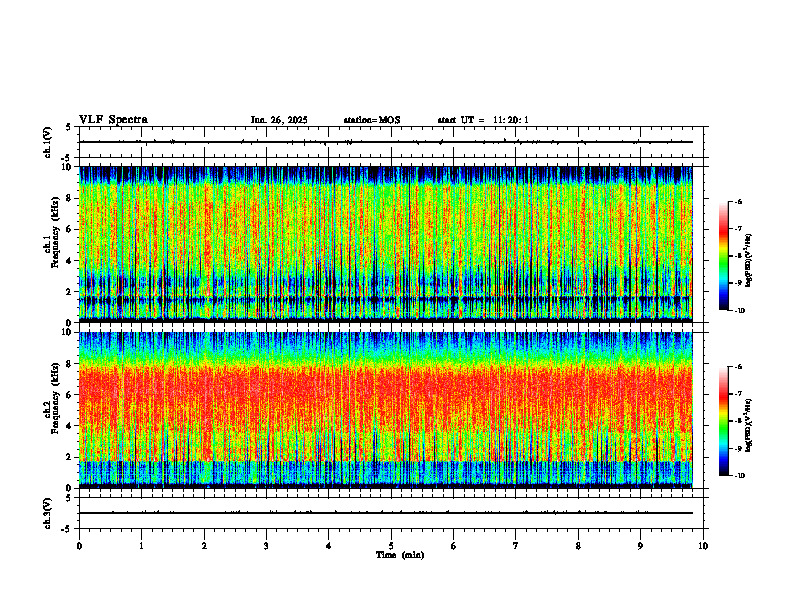Screen dimensions: 792x612
Task: Click the "-5" tick on ch.3(V) axis
Action: pos(67,529)
